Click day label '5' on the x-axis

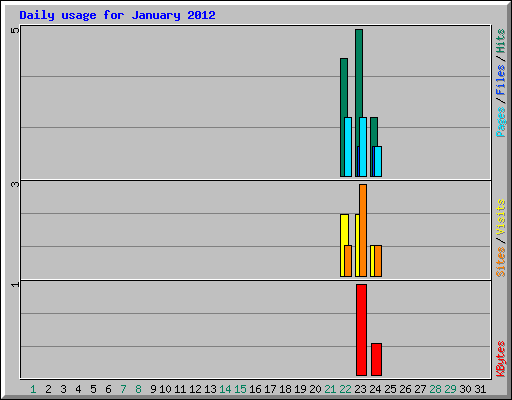[x=93, y=389]
